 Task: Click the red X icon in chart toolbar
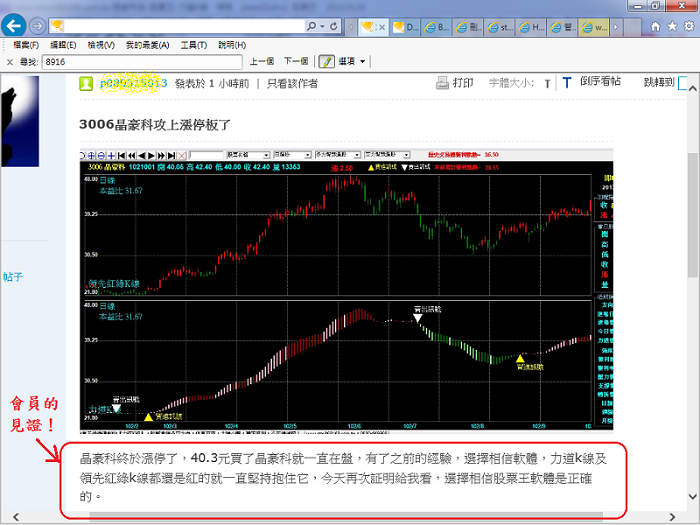pos(182,155)
